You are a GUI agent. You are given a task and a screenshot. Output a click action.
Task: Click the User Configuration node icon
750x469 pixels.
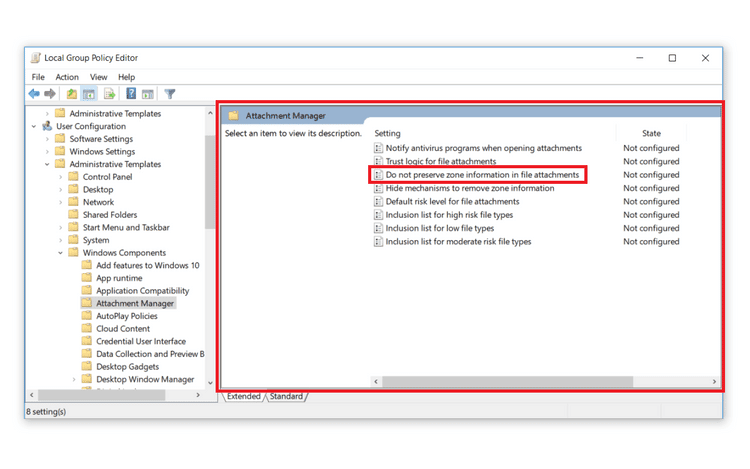coord(47,126)
